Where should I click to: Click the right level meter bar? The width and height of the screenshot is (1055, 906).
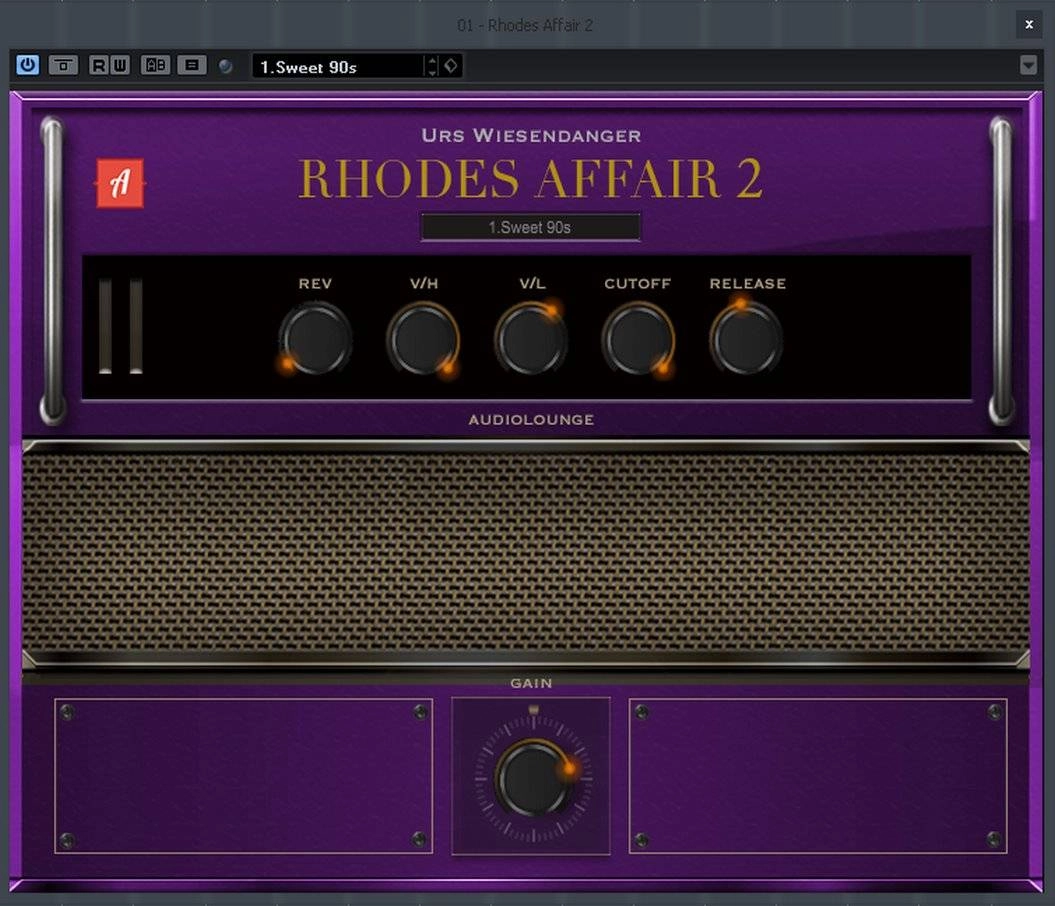pyautogui.click(x=136, y=326)
